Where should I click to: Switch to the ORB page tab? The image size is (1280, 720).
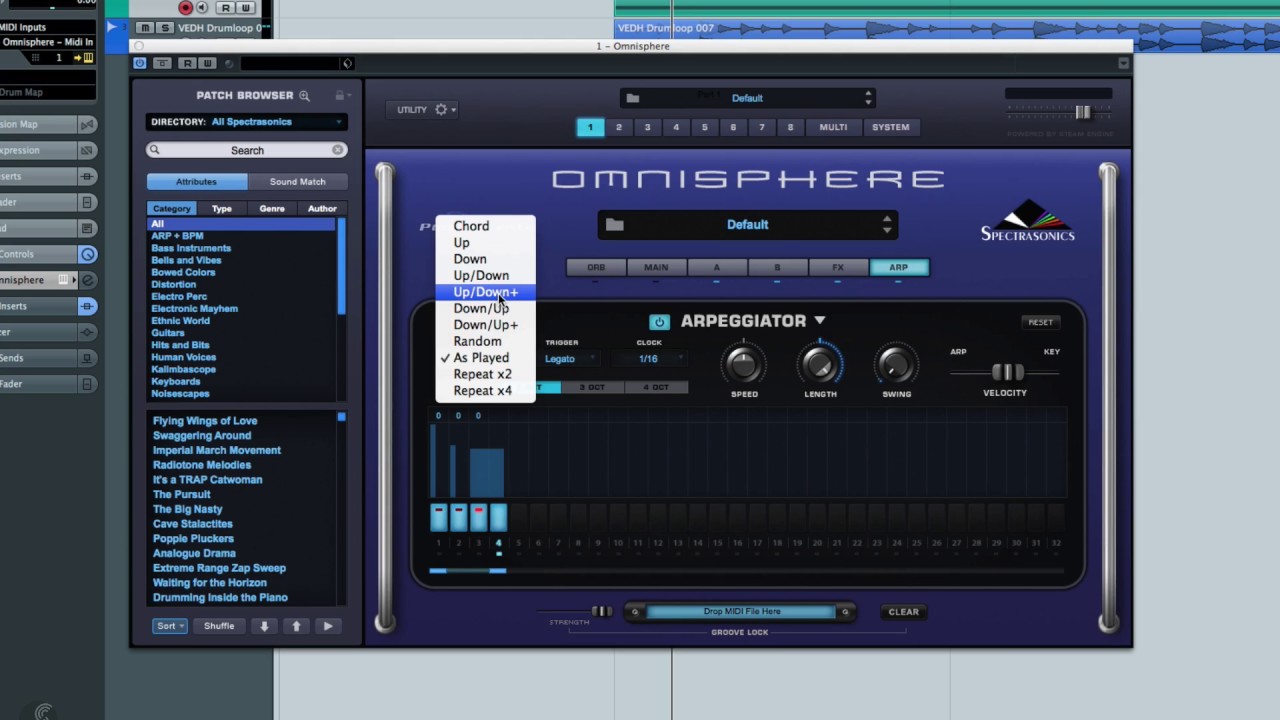pyautogui.click(x=596, y=267)
